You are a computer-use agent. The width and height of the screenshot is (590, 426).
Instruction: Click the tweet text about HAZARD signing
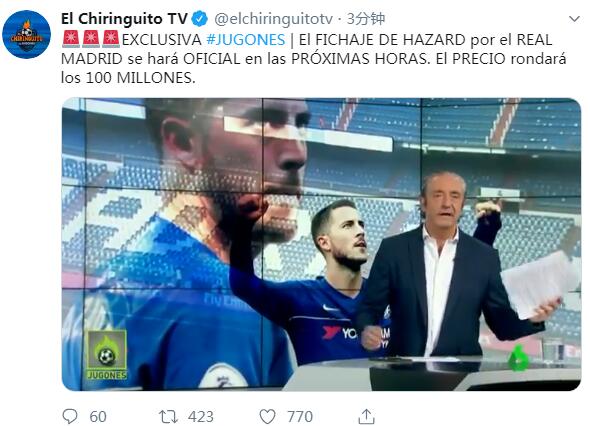pyautogui.click(x=314, y=59)
